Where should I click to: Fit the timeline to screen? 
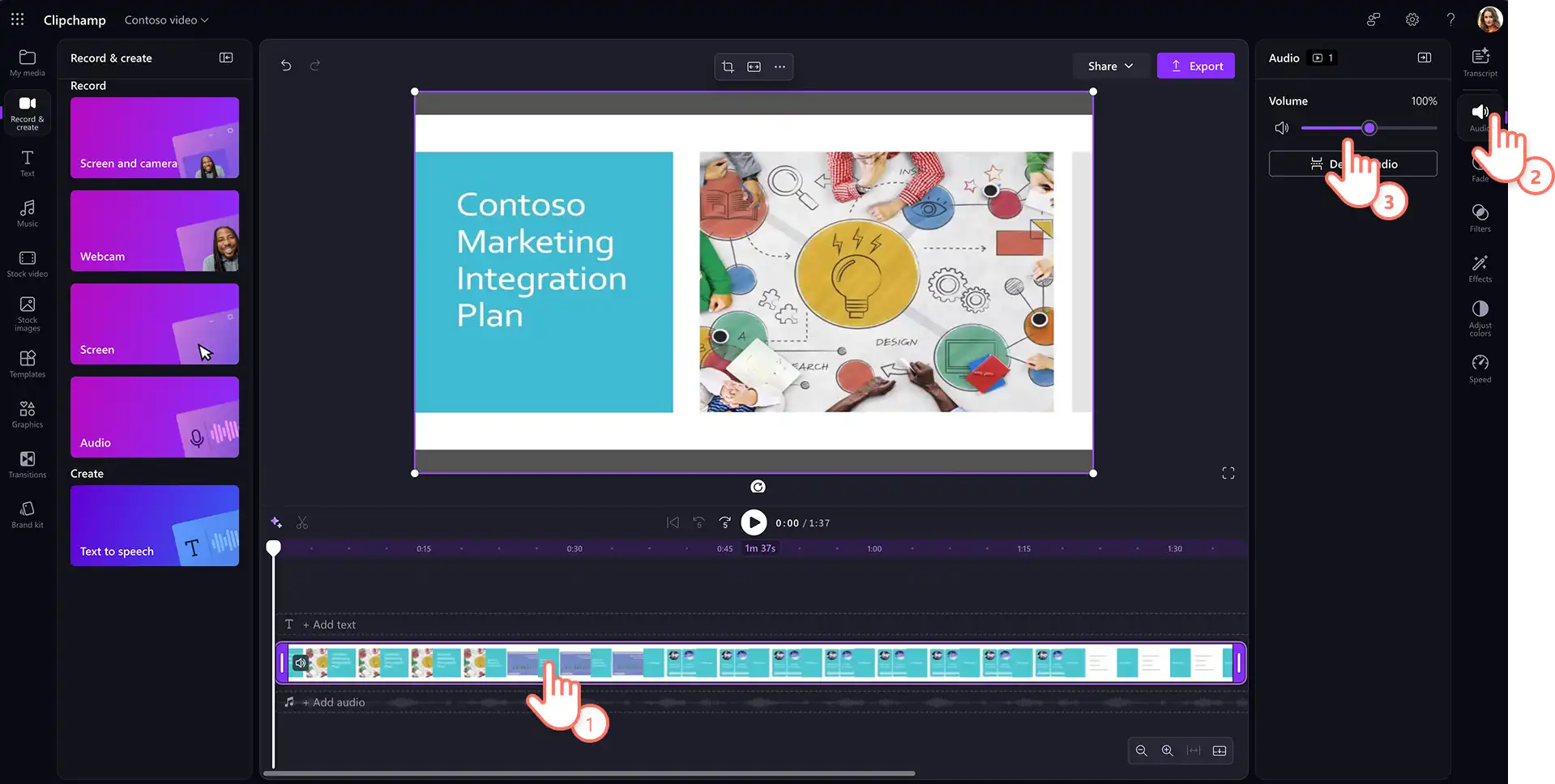[x=1193, y=751]
